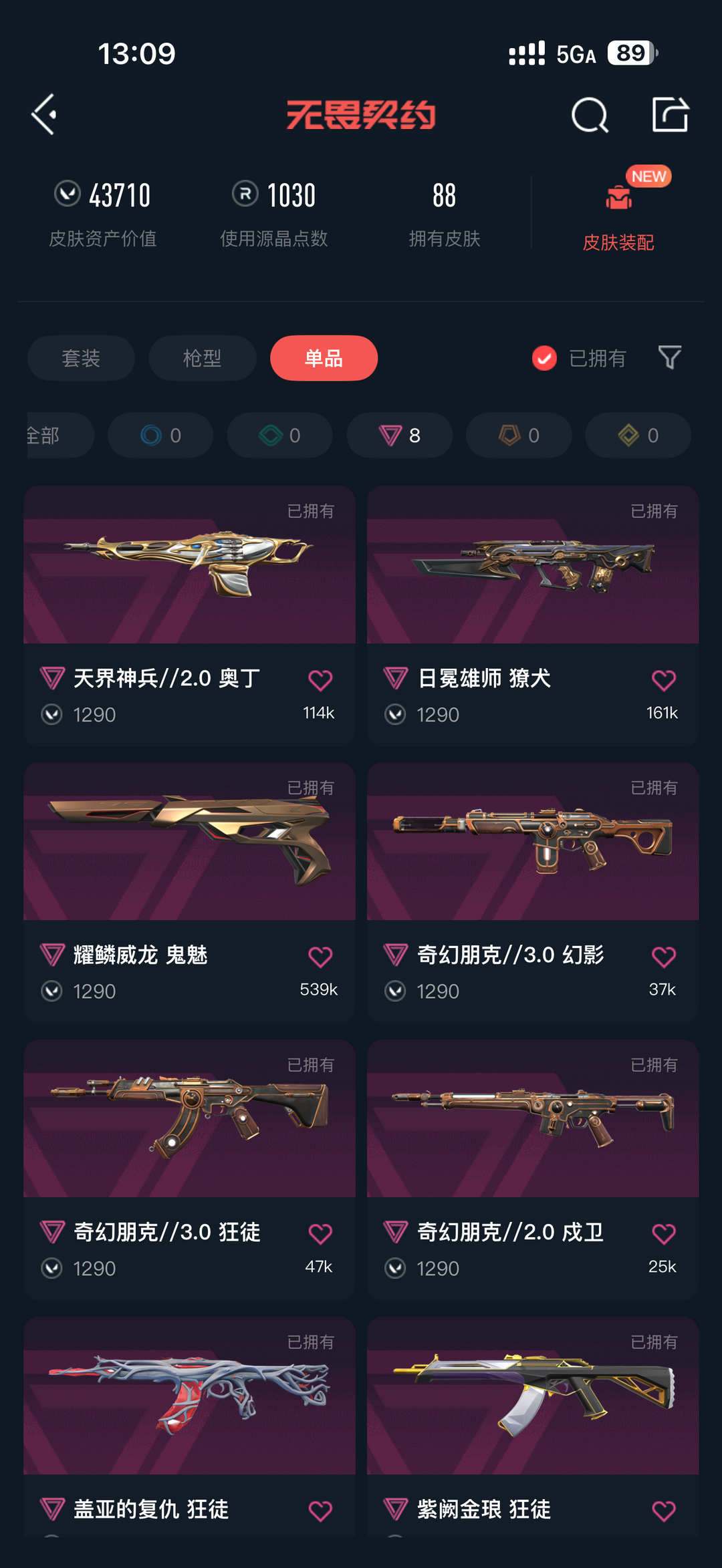Select the 全部 filter chip
This screenshot has height=1568, width=722.
60,435
